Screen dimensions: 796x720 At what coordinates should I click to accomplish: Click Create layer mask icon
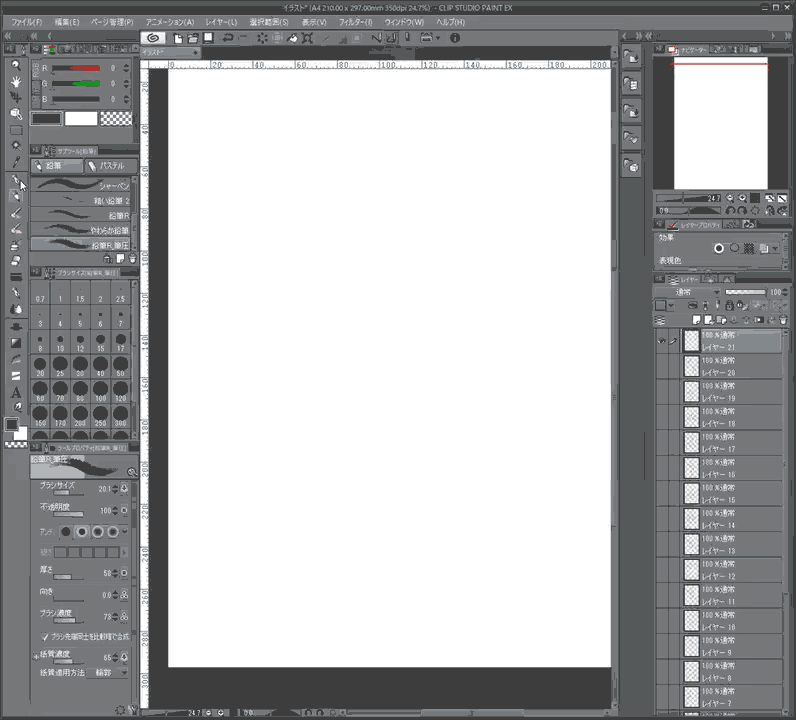[758, 320]
